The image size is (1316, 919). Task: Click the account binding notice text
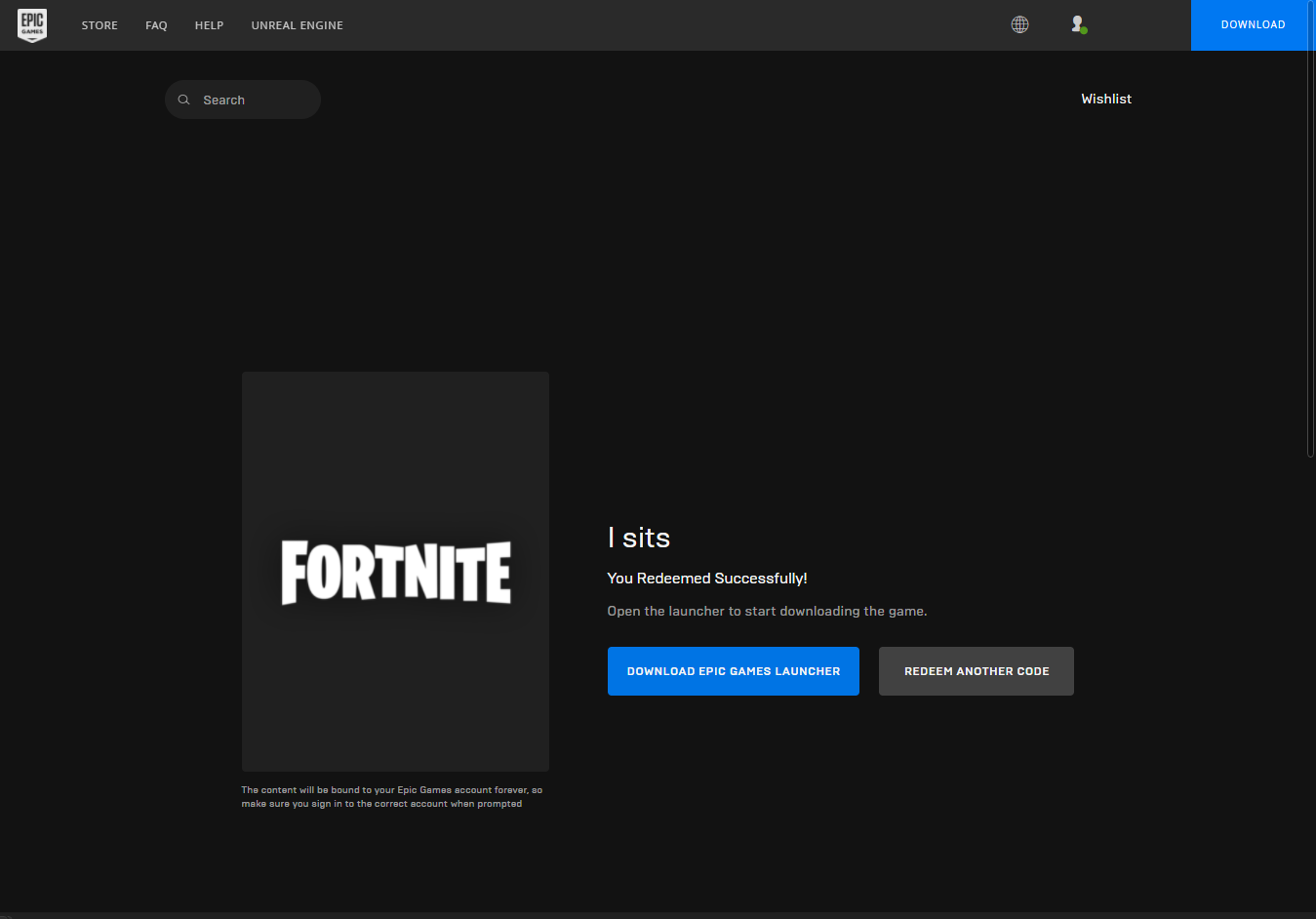coord(392,797)
